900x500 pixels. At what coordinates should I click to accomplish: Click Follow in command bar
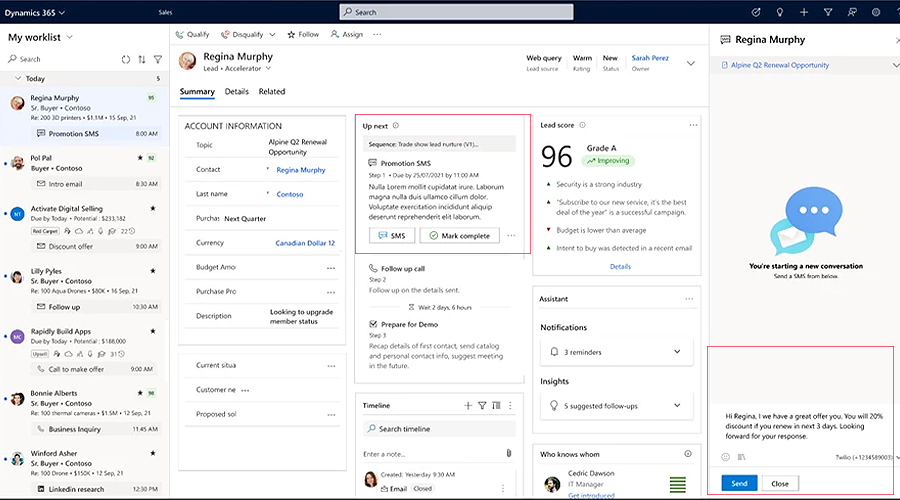[x=303, y=34]
